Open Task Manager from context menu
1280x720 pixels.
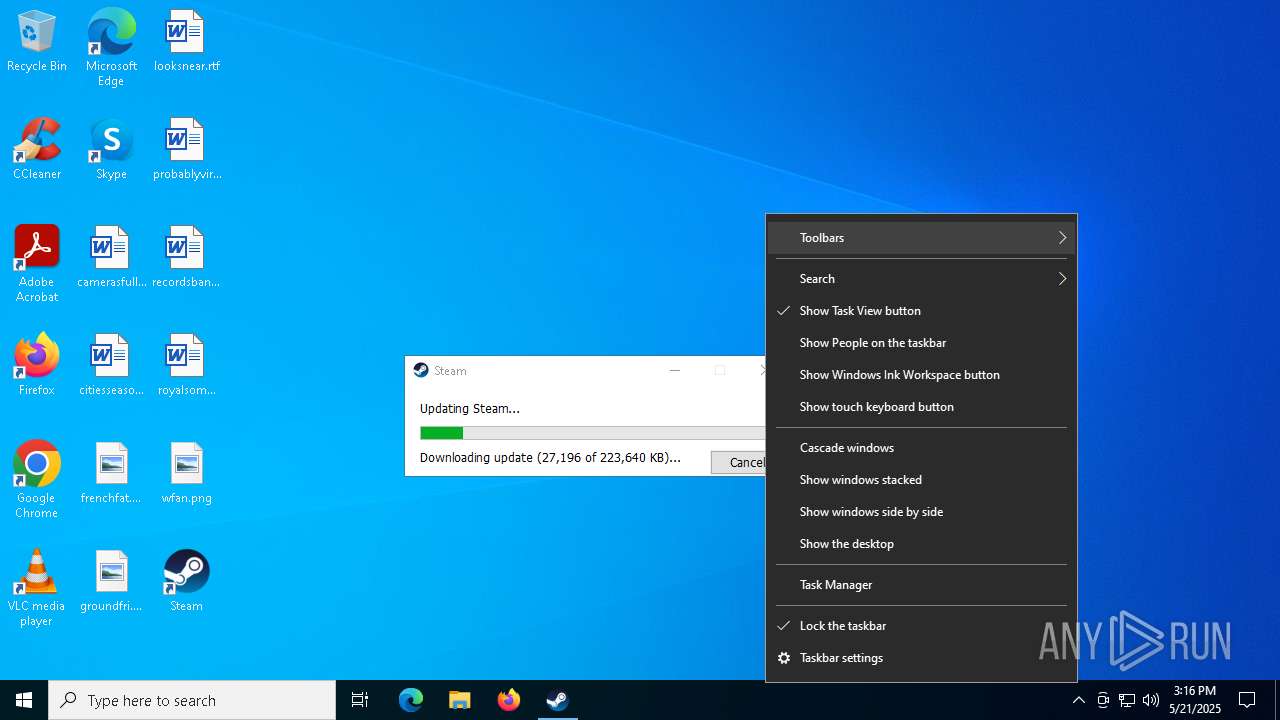point(921,585)
